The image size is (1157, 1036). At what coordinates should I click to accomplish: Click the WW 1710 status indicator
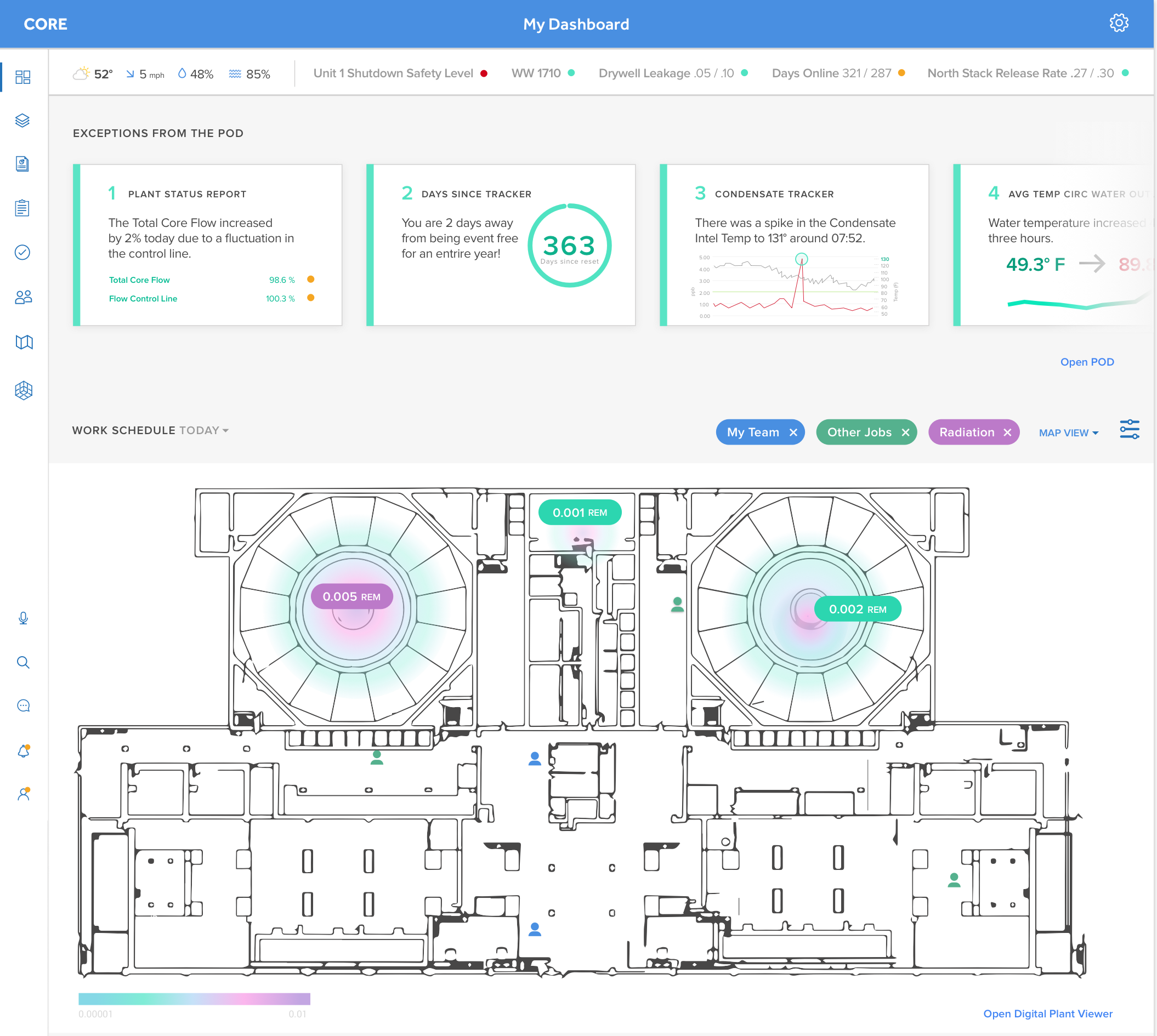tap(543, 73)
